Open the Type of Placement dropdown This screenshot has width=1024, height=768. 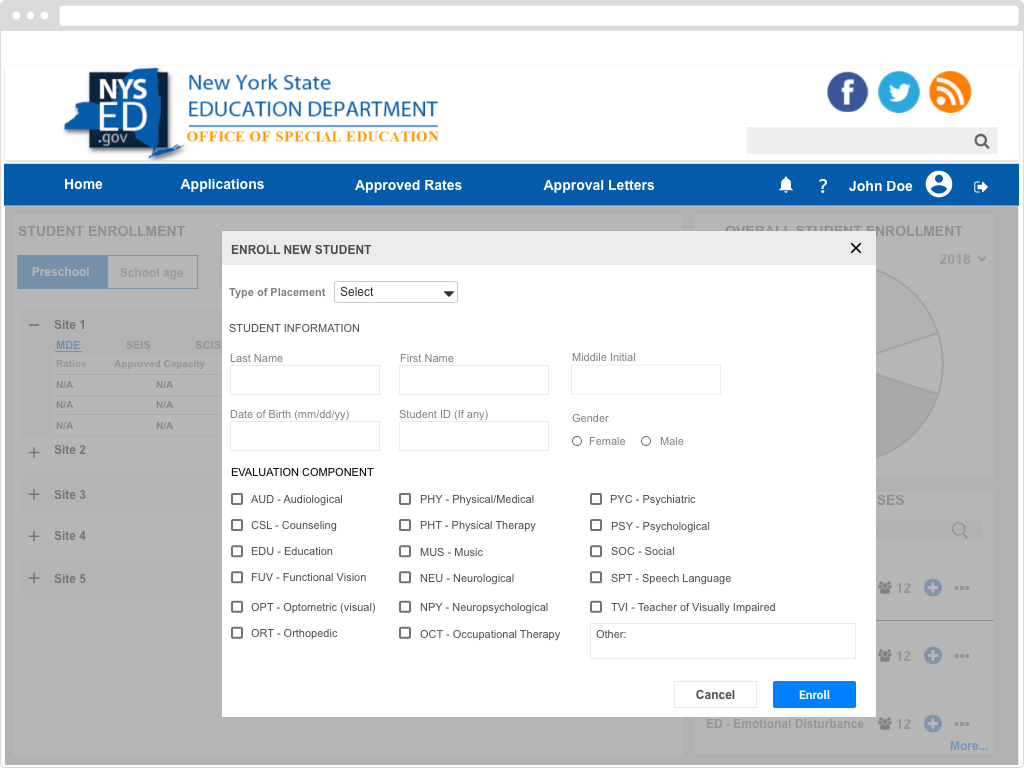pyautogui.click(x=396, y=292)
